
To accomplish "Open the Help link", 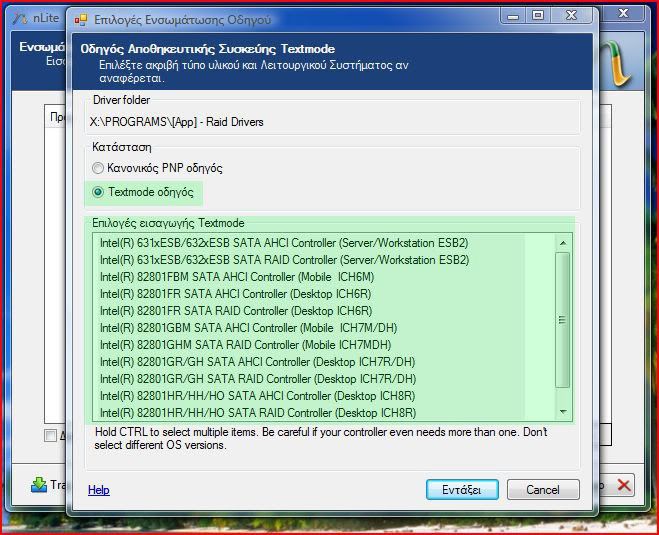I will coord(98,490).
